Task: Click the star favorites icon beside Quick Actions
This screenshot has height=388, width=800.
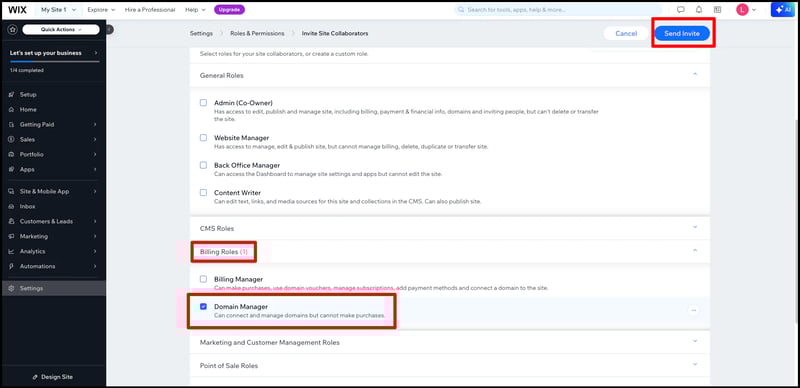Action: [12, 30]
